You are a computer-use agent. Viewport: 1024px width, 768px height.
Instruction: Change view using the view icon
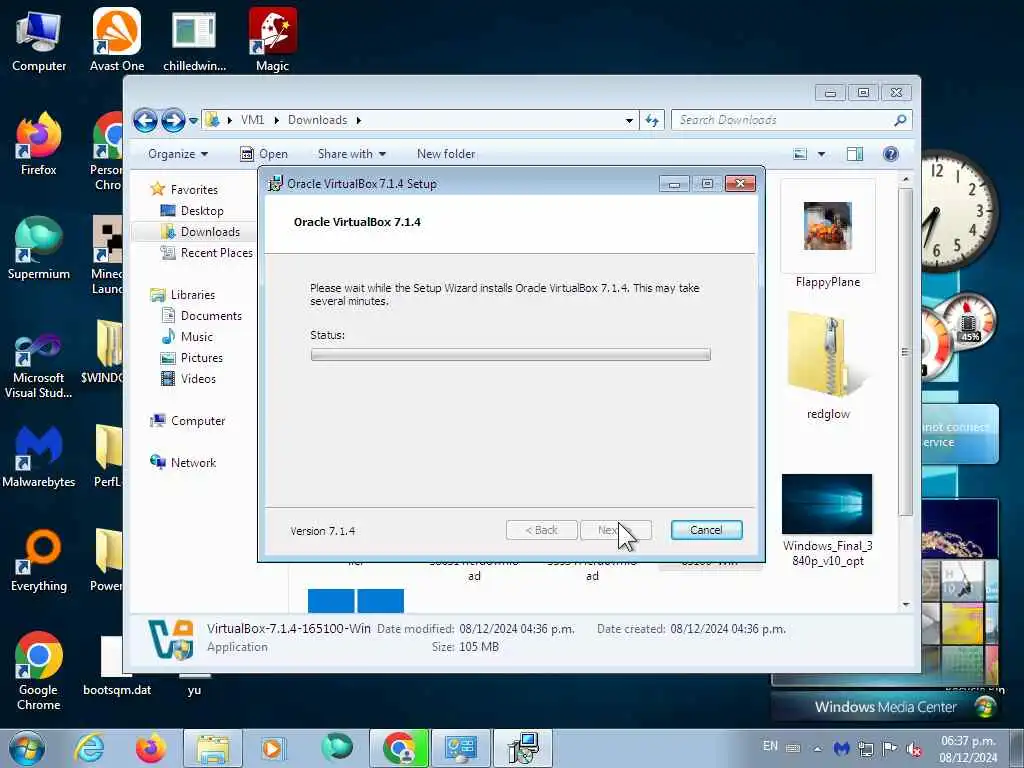click(800, 154)
